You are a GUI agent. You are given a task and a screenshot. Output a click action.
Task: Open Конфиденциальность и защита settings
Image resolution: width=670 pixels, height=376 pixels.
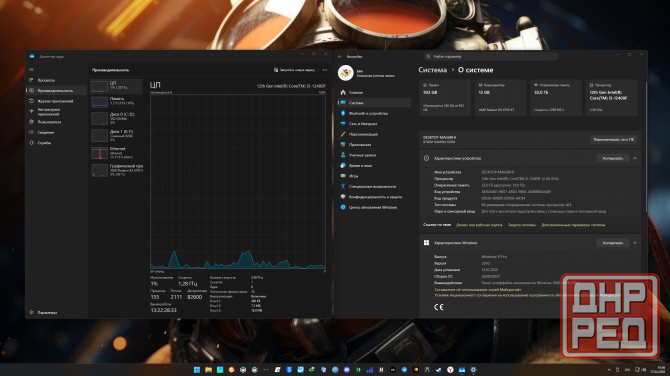374,197
